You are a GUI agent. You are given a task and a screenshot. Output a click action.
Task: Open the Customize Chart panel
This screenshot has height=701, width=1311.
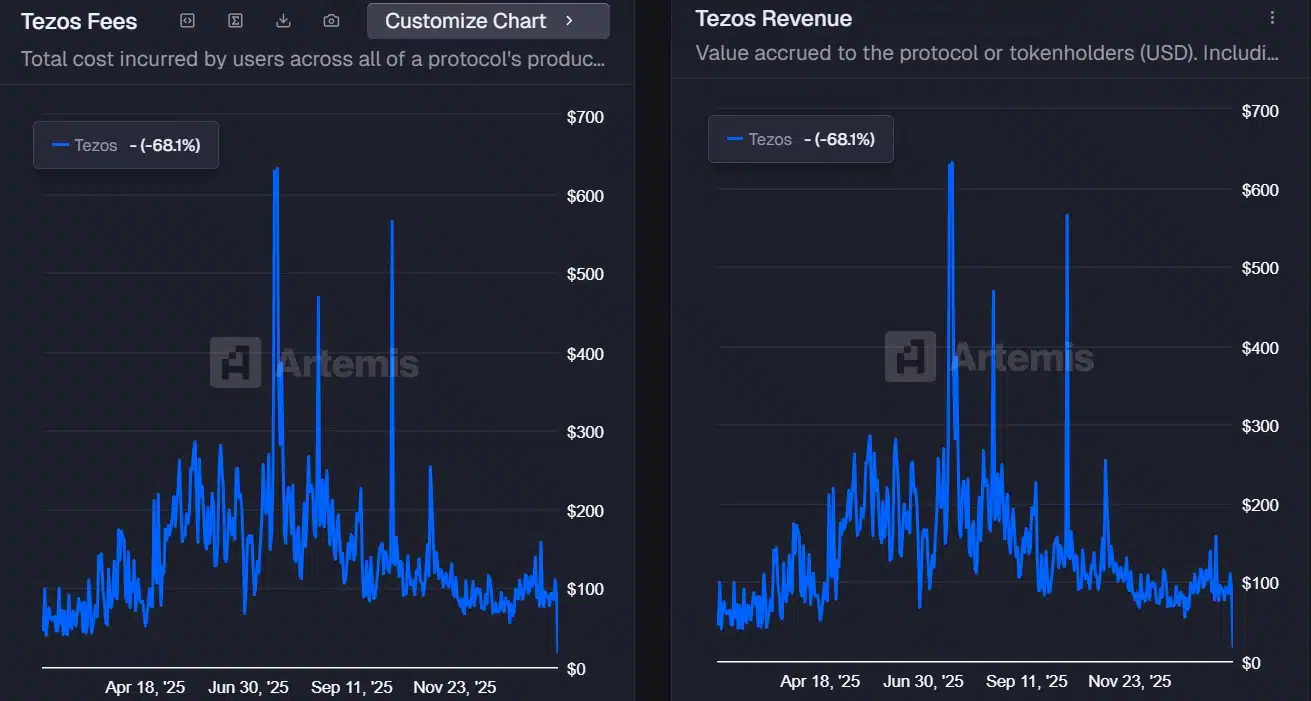488,21
